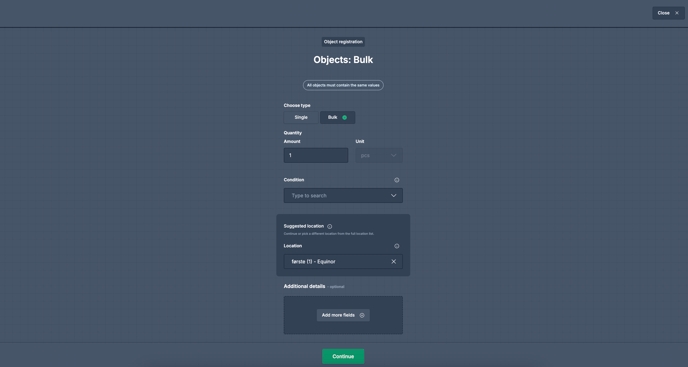688x367 pixels.
Task: Click the Objects: Bulk heading
Action: click(343, 60)
